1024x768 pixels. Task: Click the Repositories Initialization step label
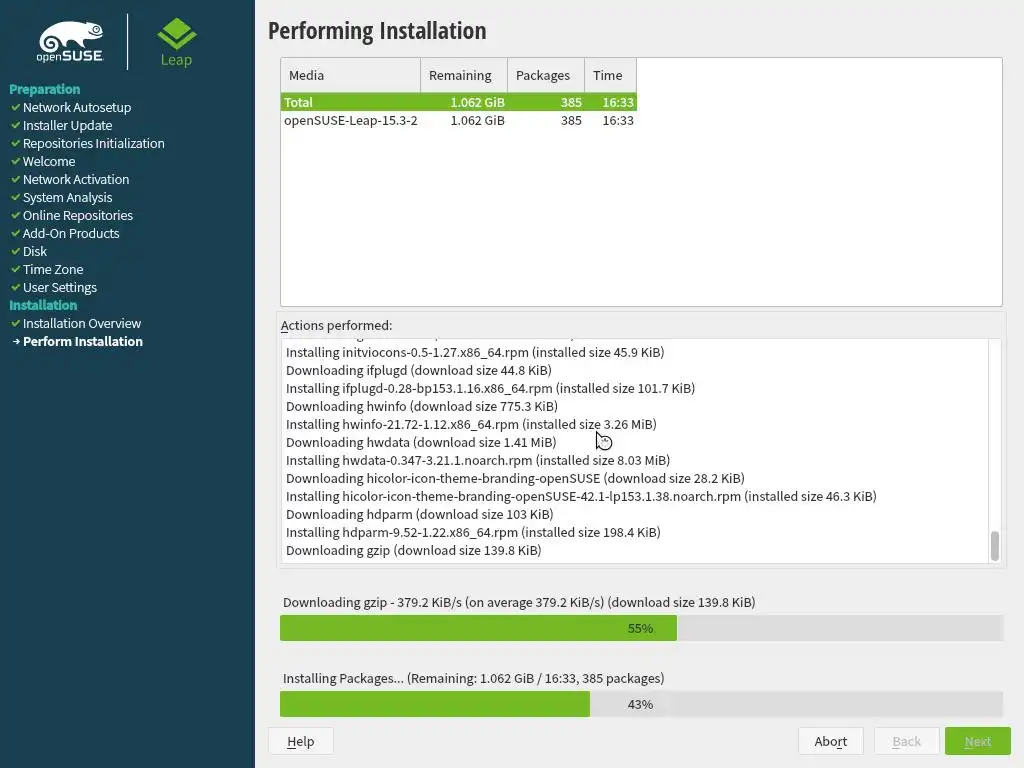point(93,143)
